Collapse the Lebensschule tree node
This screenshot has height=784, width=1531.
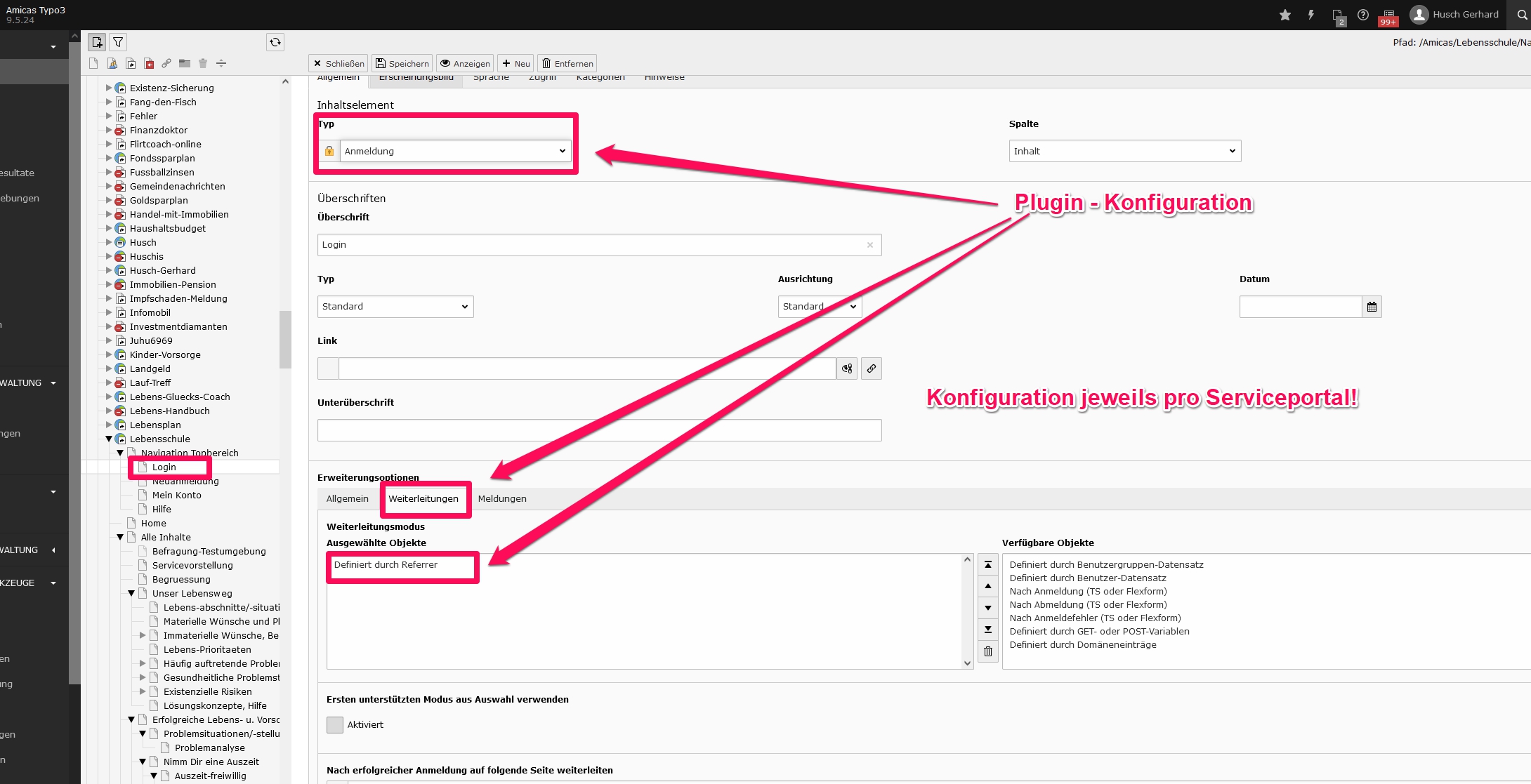tap(109, 439)
